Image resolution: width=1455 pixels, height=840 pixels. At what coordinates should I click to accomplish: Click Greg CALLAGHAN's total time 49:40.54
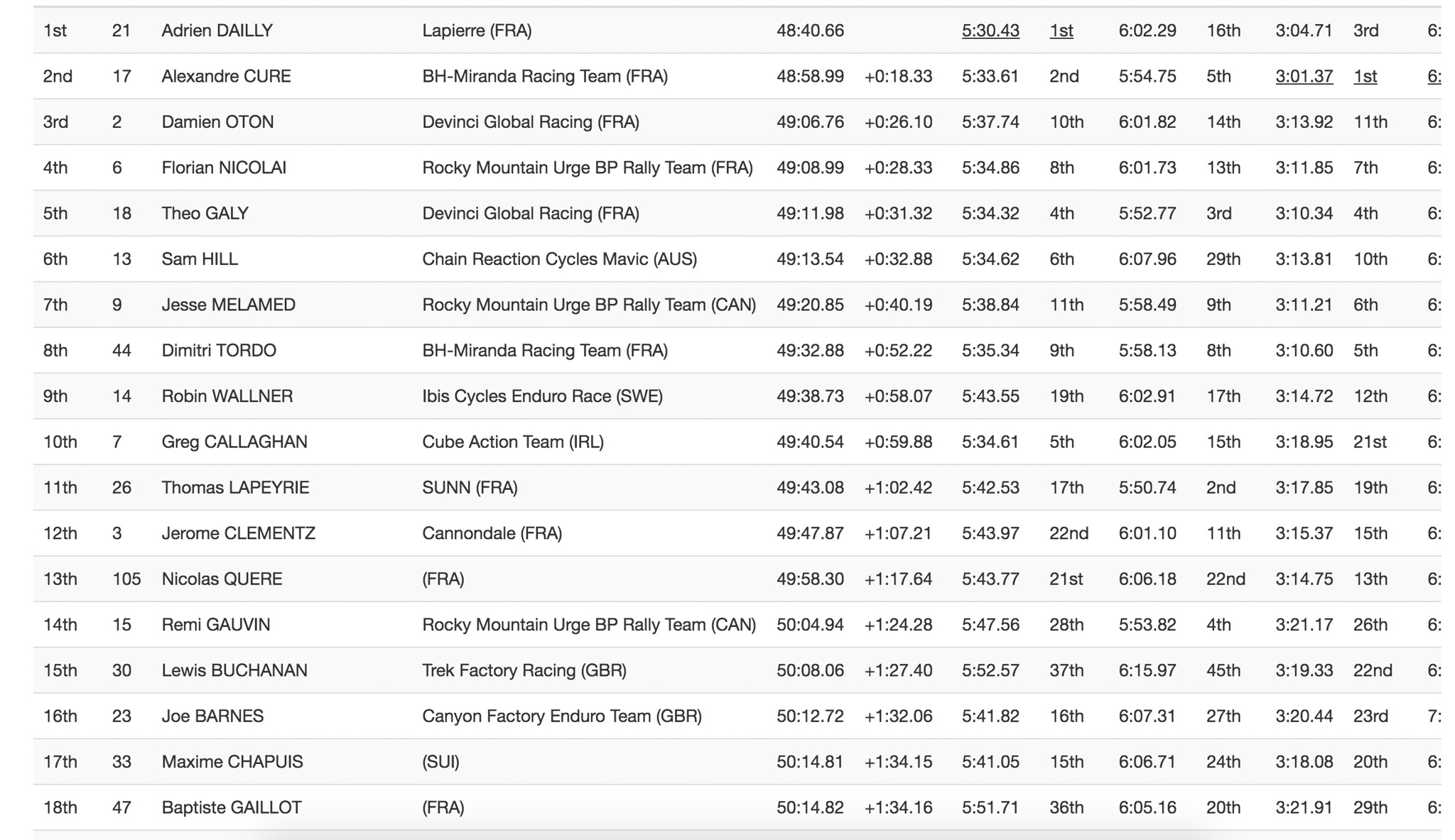[810, 442]
